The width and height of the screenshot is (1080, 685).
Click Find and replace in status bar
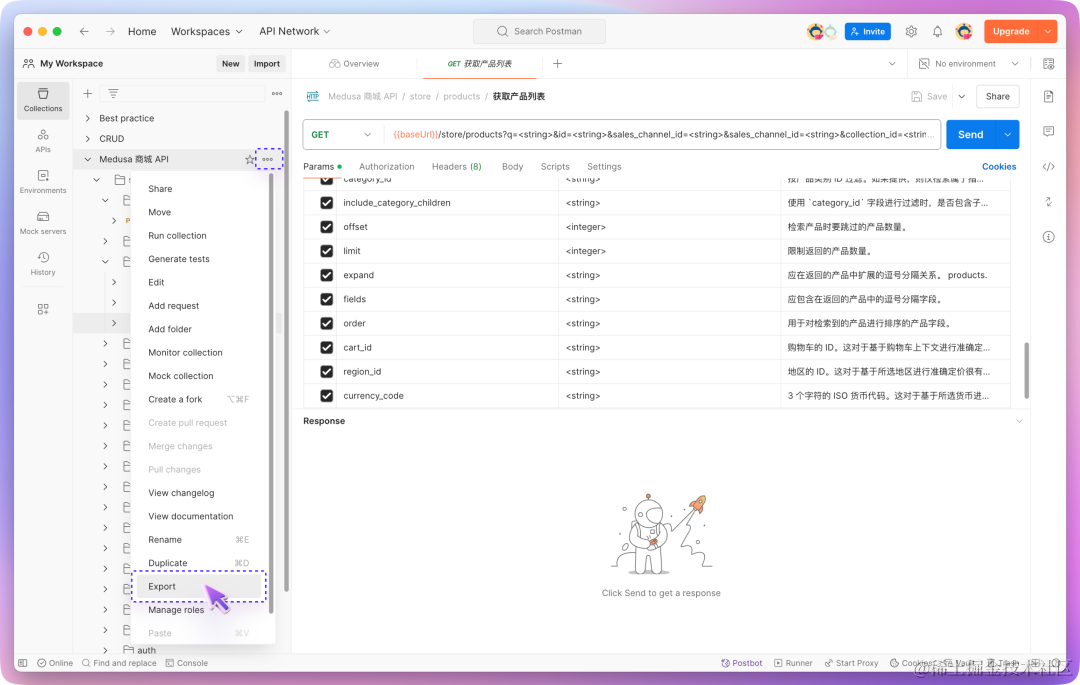click(119, 663)
